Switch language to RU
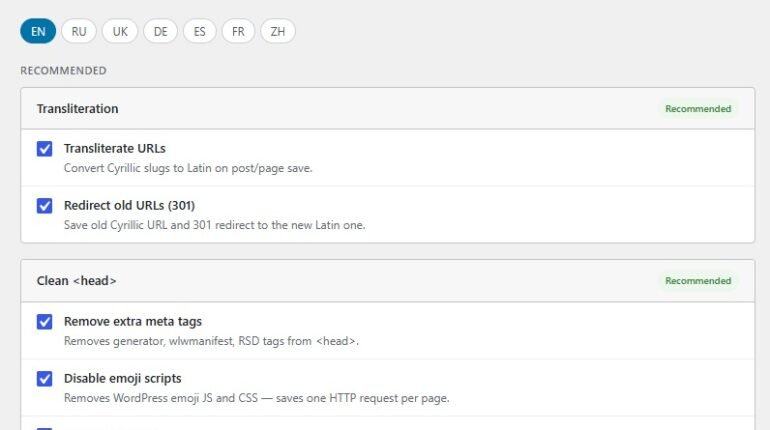This screenshot has height=430, width=770. (79, 31)
